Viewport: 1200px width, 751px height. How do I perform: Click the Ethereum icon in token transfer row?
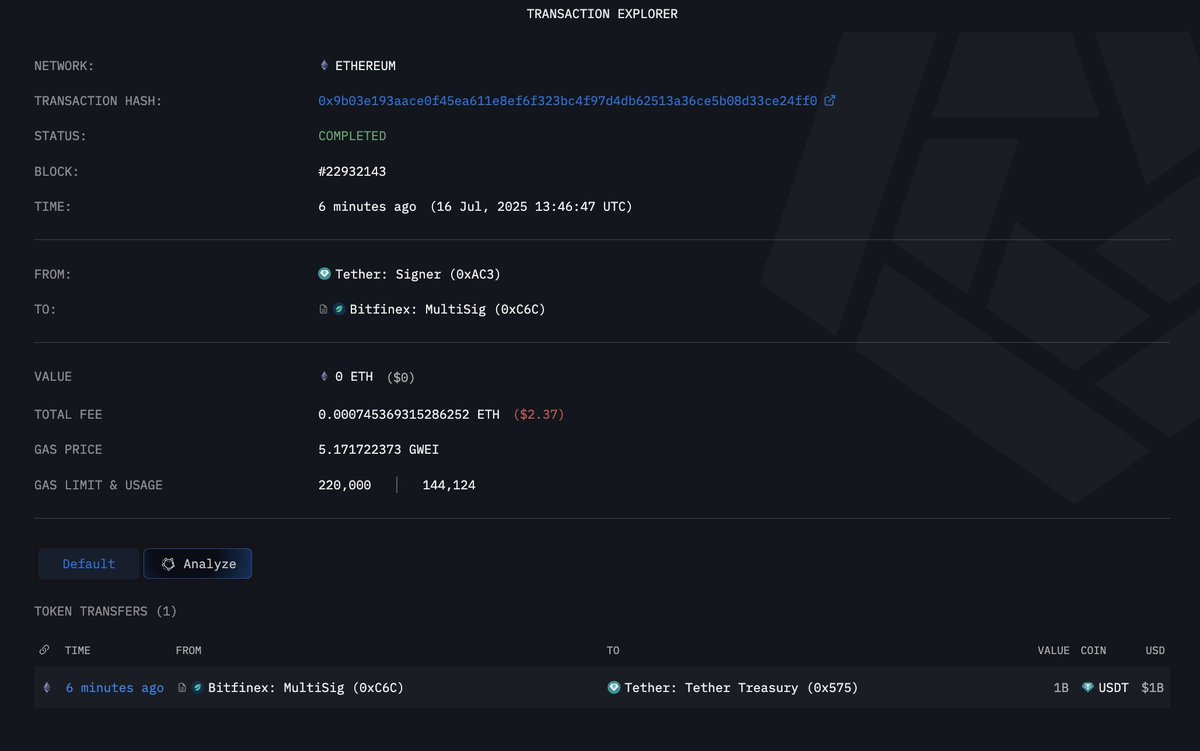(x=45, y=688)
